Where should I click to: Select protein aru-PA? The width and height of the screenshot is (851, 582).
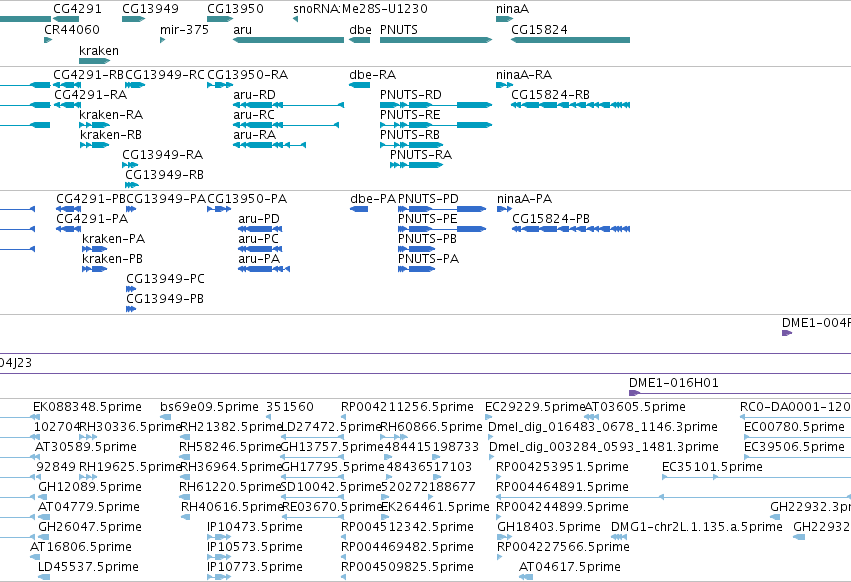(x=264, y=269)
